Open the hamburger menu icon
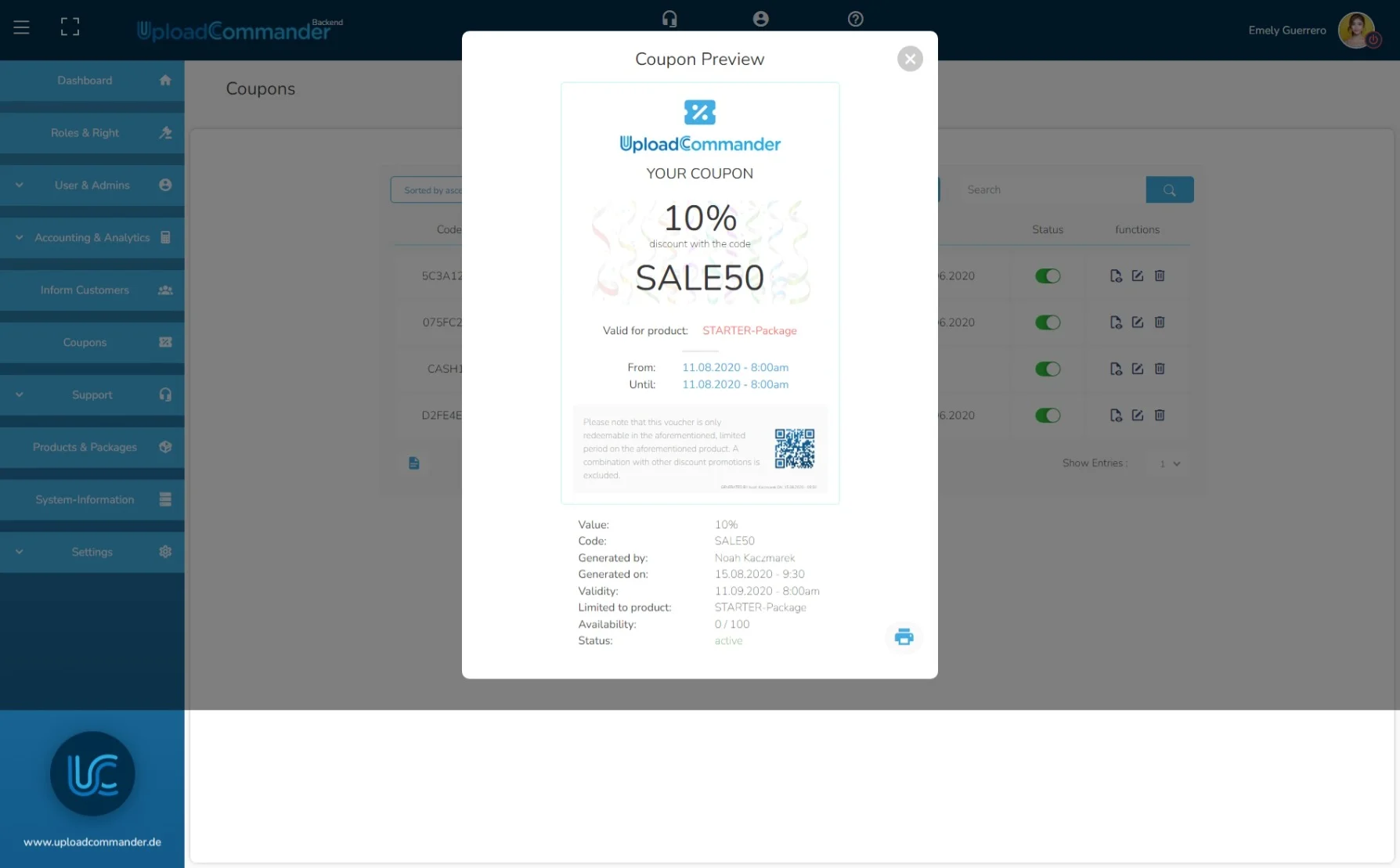 (22, 27)
